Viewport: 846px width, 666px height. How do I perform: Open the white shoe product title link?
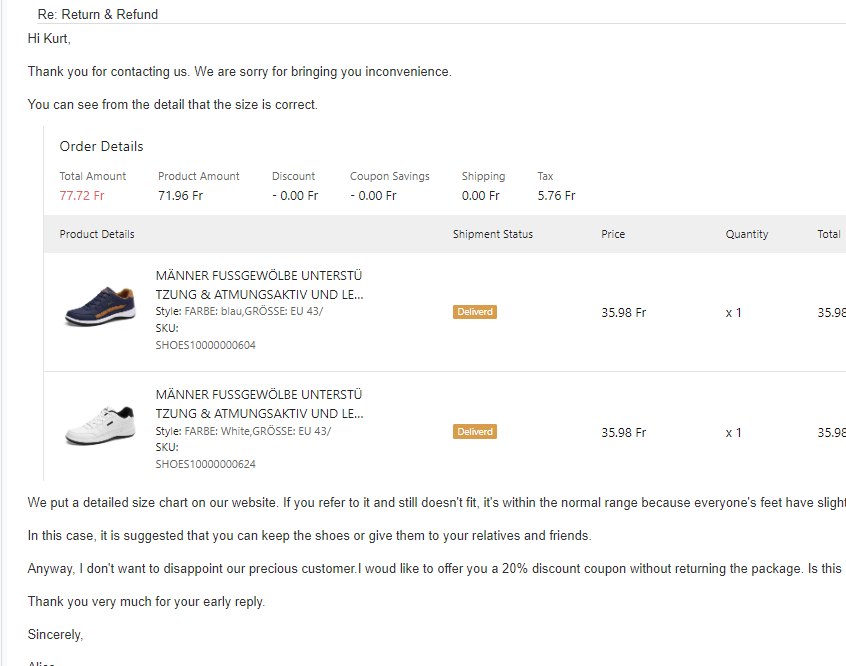pos(259,404)
